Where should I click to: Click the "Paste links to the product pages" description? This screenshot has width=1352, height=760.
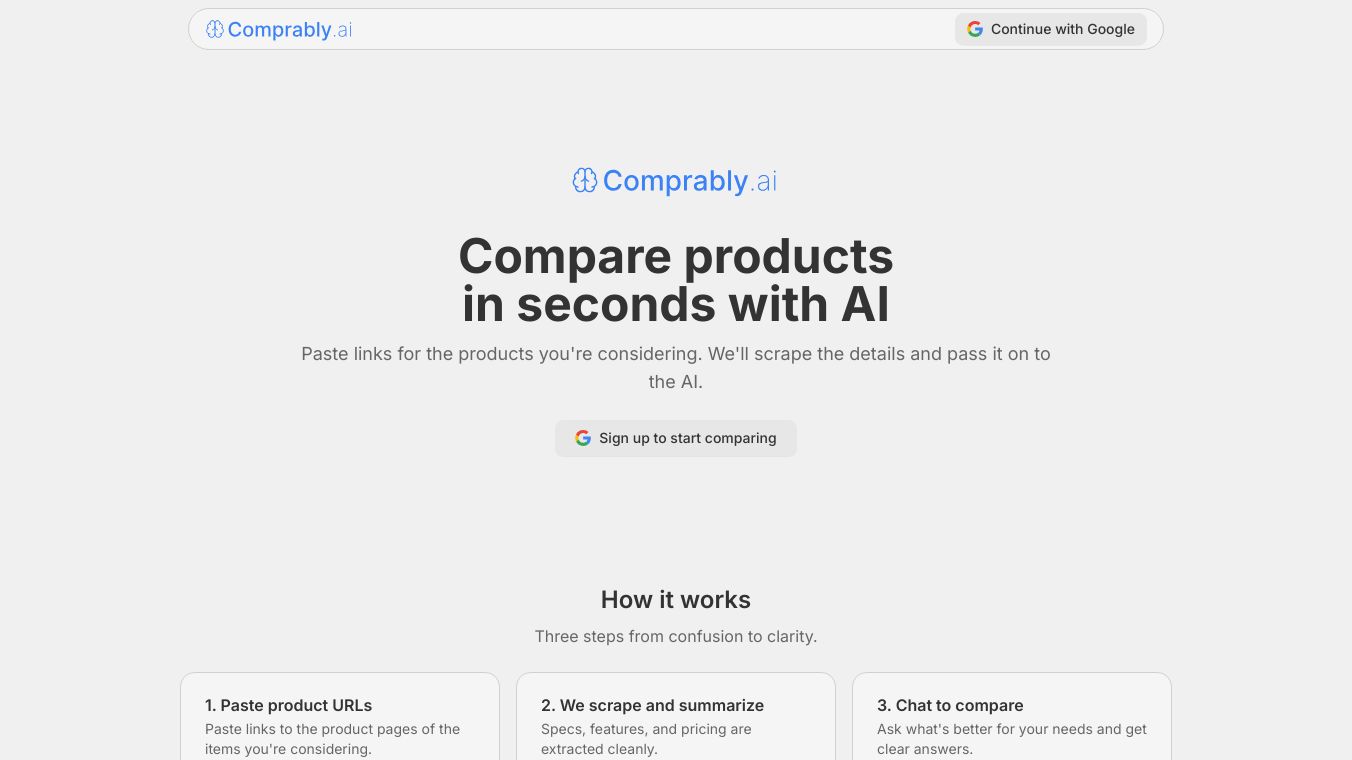coord(332,739)
